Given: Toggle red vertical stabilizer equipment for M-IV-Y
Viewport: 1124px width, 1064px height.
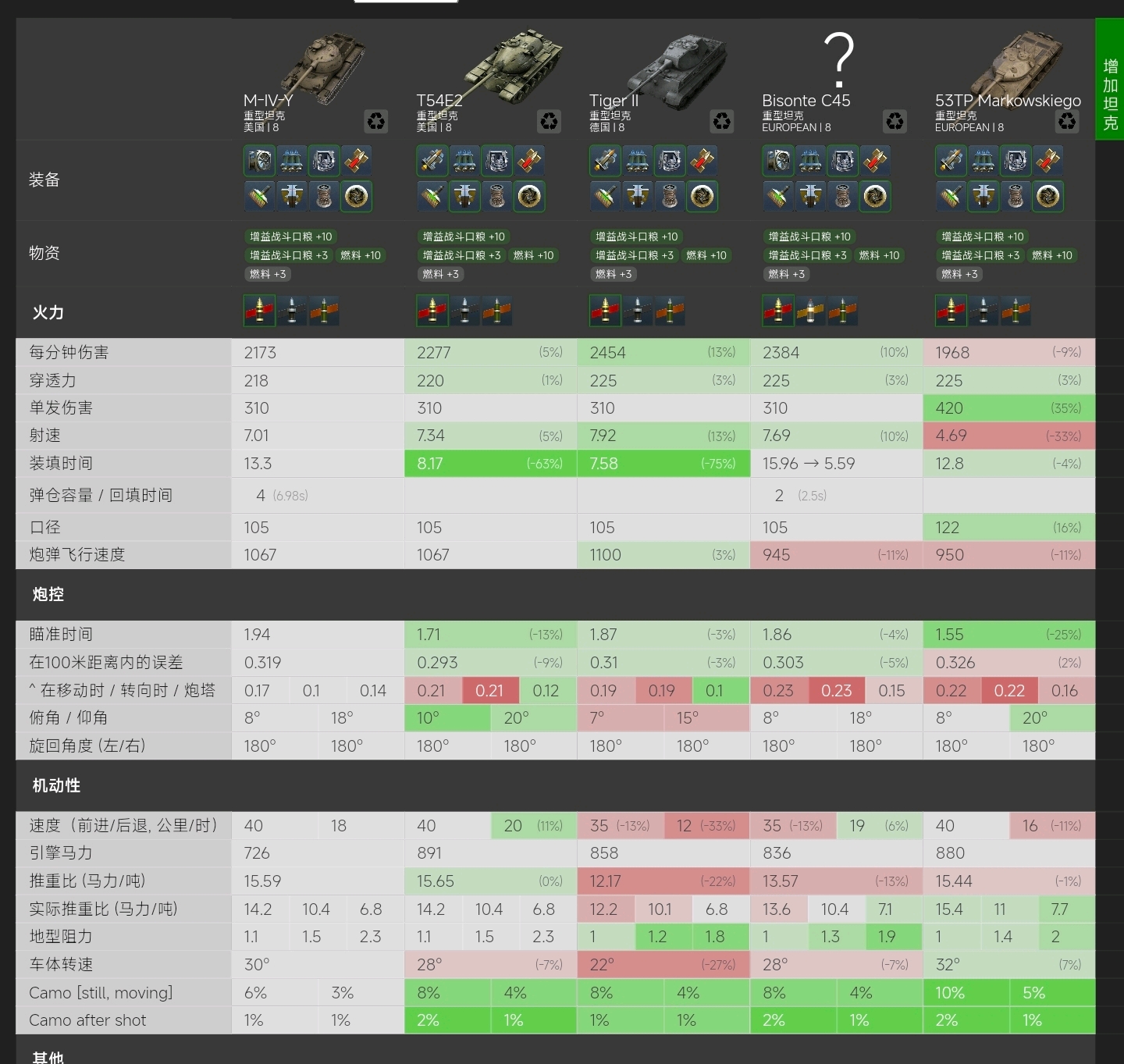Looking at the screenshot, I should click(x=356, y=161).
